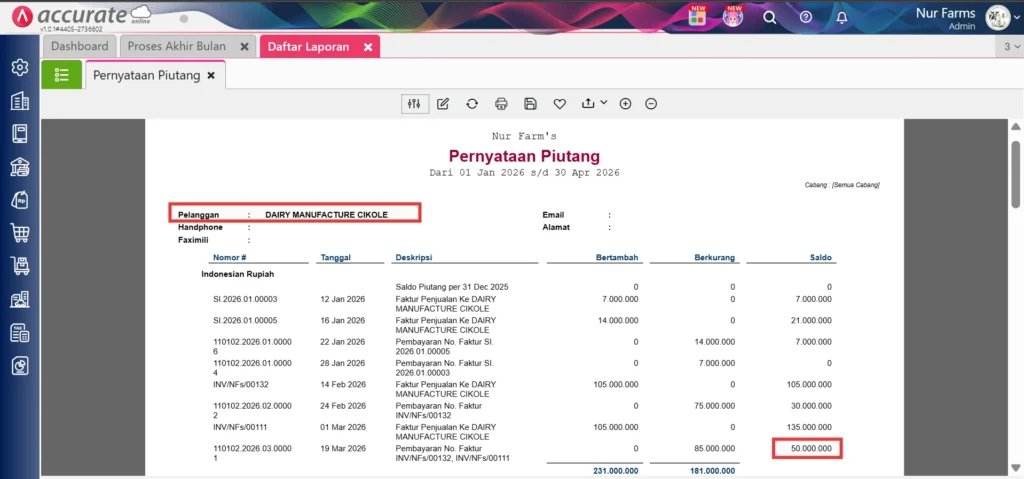This screenshot has height=479, width=1024.
Task: Open the Tax sidebar module
Action: pyautogui.click(x=20, y=333)
